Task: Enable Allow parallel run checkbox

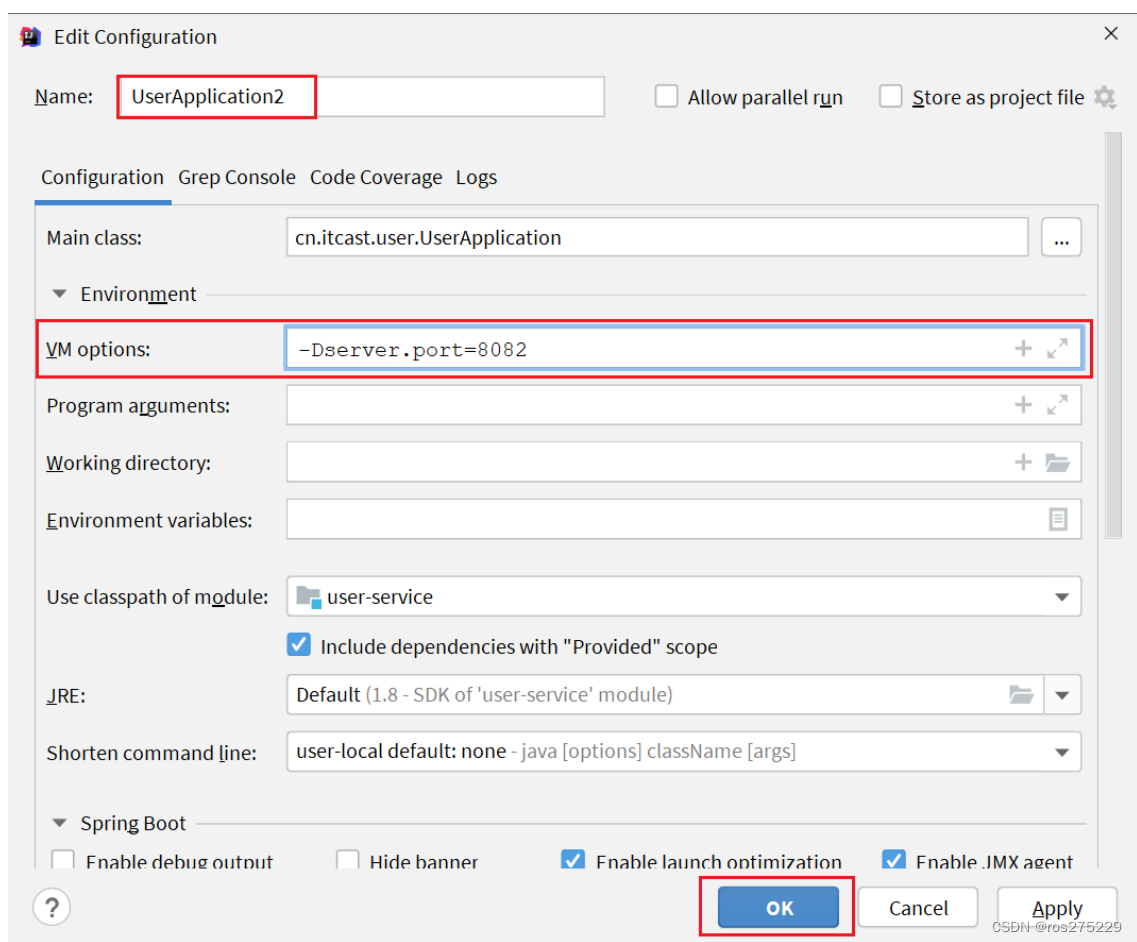Action: 666,96
